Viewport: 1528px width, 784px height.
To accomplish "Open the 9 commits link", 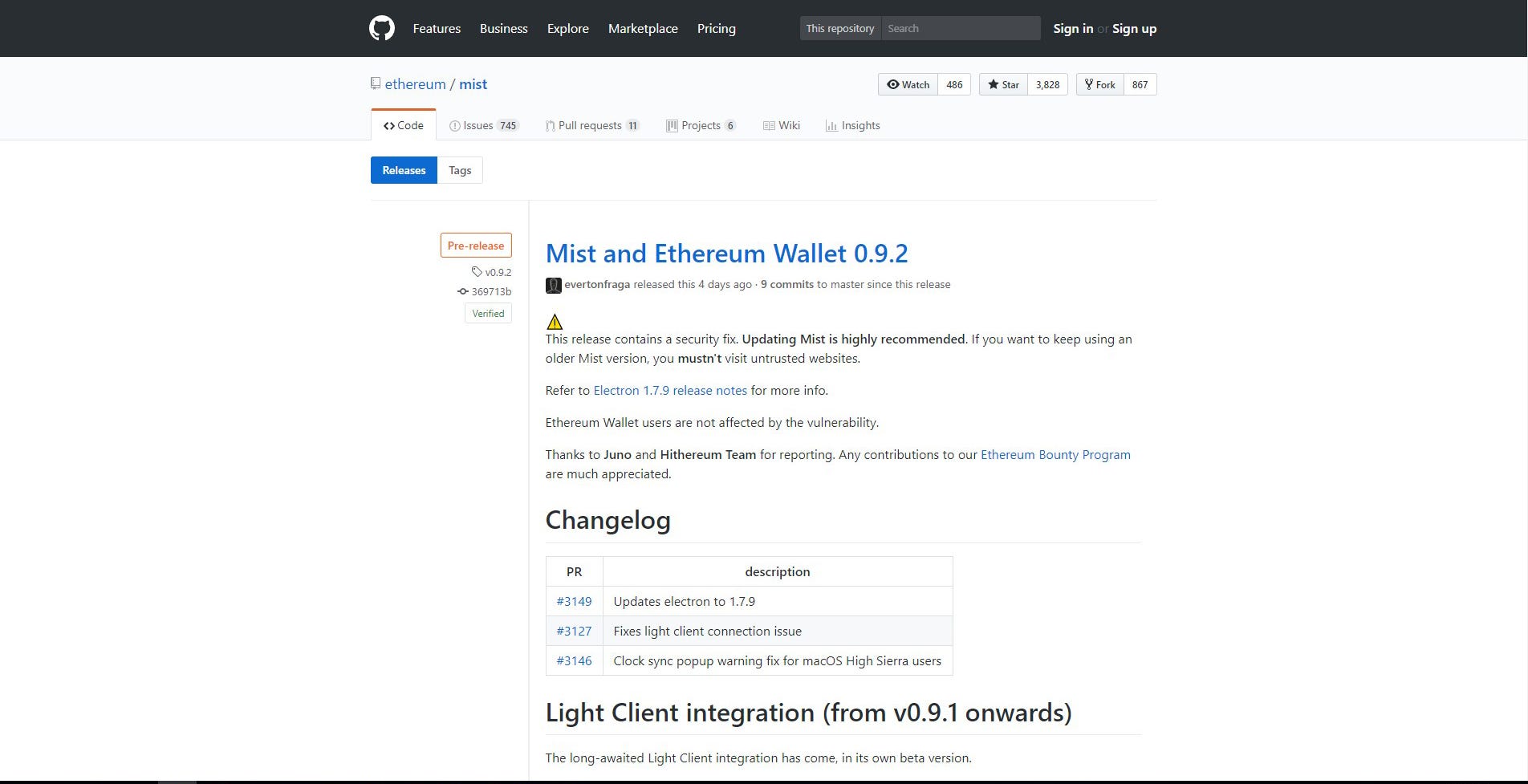I will tap(787, 284).
